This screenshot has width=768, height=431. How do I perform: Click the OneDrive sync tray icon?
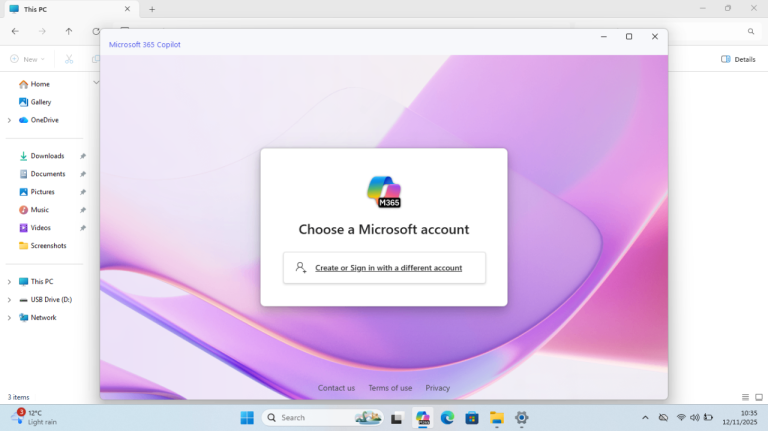663,418
